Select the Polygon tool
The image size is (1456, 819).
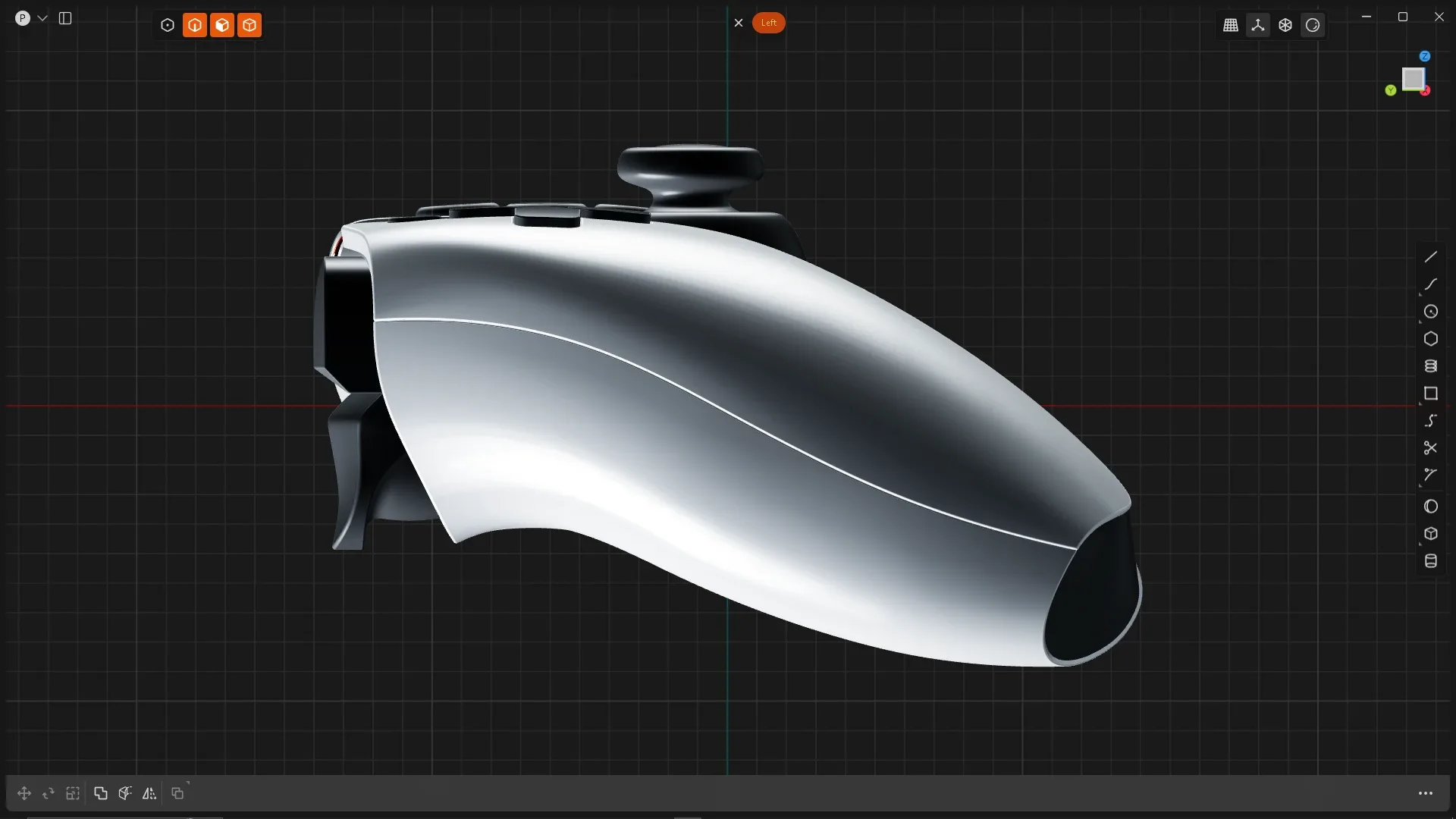[x=1431, y=339]
